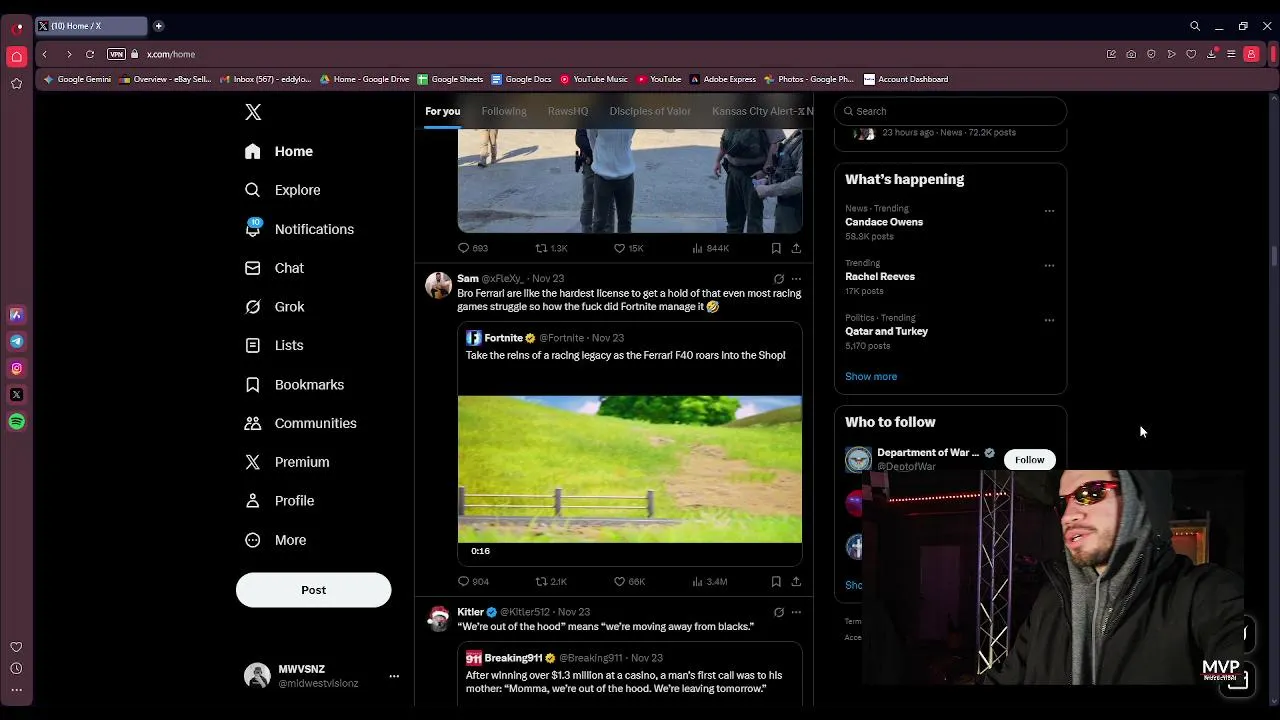Open options for Candace Owens trend
The width and height of the screenshot is (1280, 720).
pos(1049,211)
